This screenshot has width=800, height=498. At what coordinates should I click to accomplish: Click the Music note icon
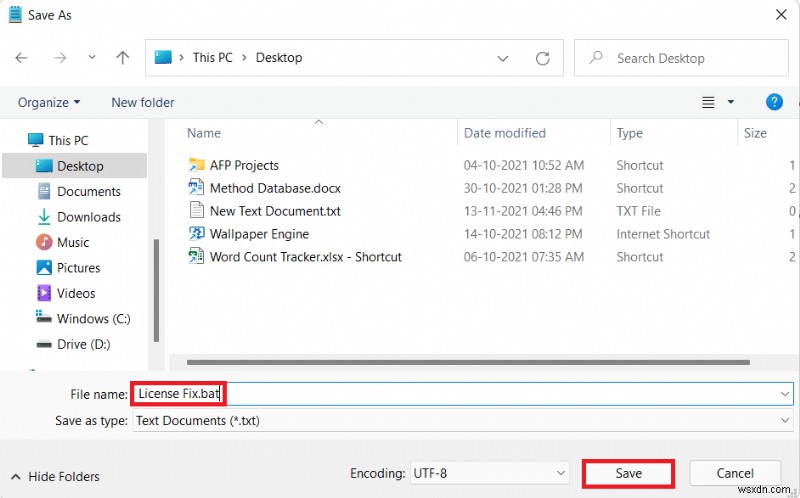click(x=44, y=242)
